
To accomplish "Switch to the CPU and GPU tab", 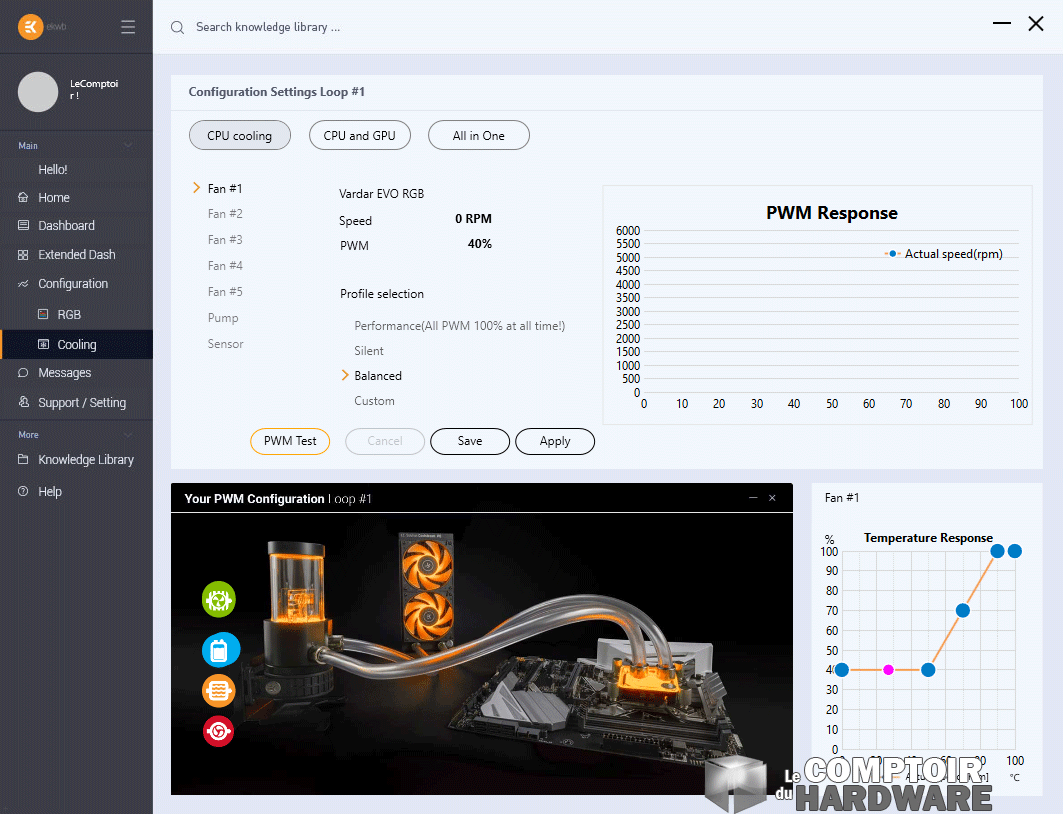I will click(360, 136).
